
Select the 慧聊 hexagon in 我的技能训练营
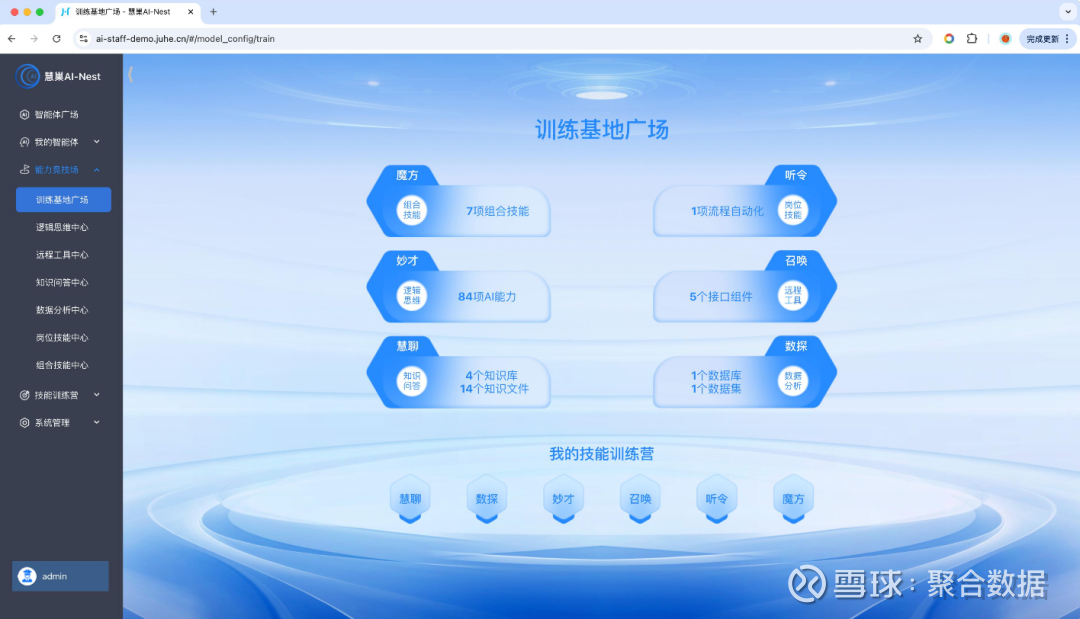coord(411,499)
